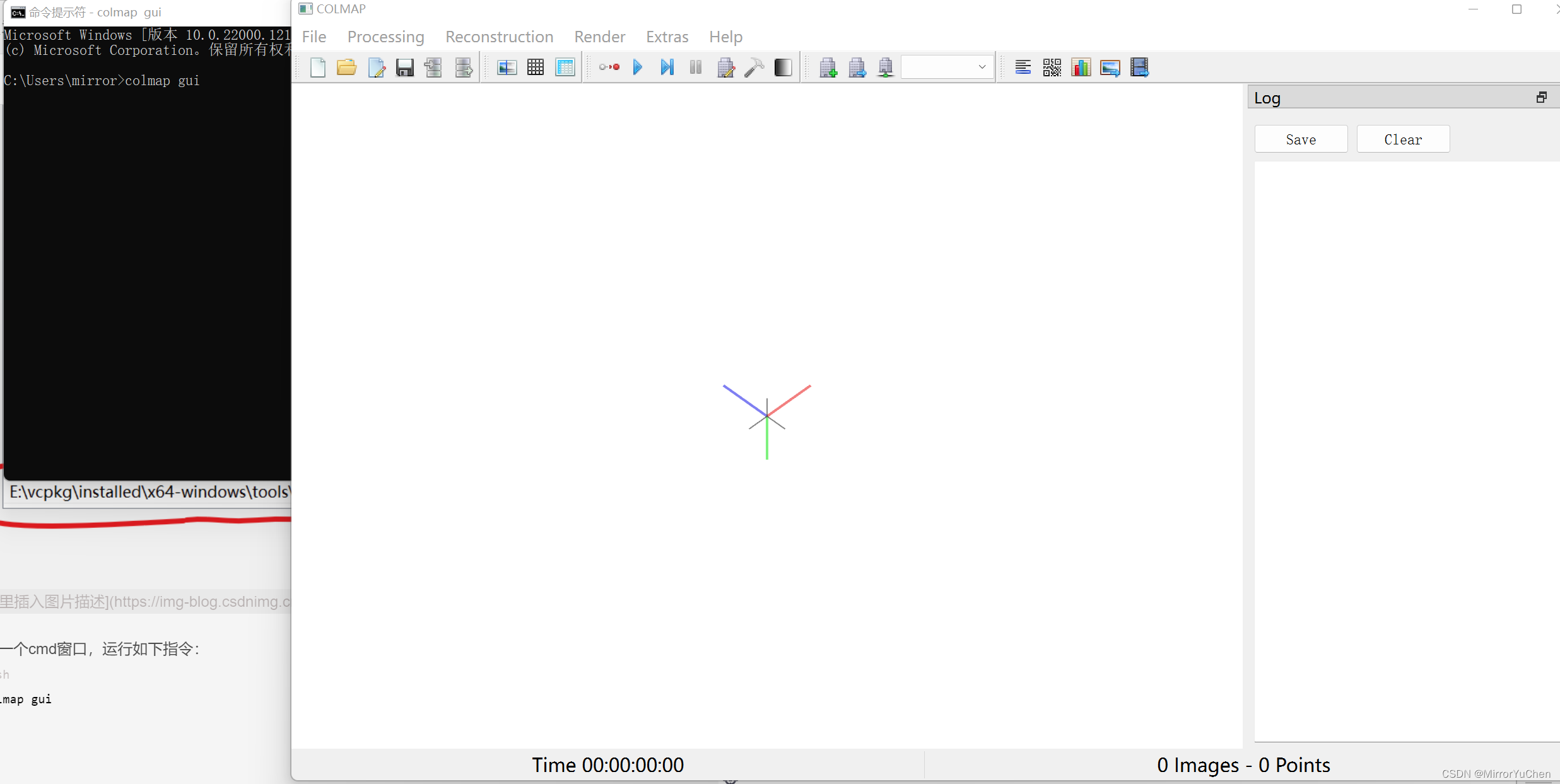Open Feature extraction from the toolbar

(507, 67)
